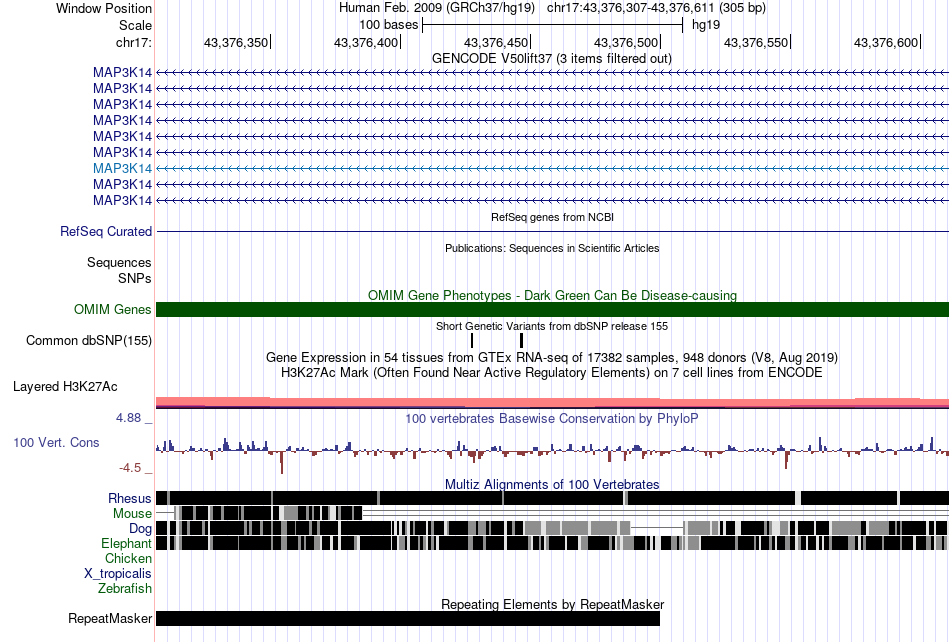Click the Scale track label
Image resolution: width=950 pixels, height=642 pixels.
[135, 25]
